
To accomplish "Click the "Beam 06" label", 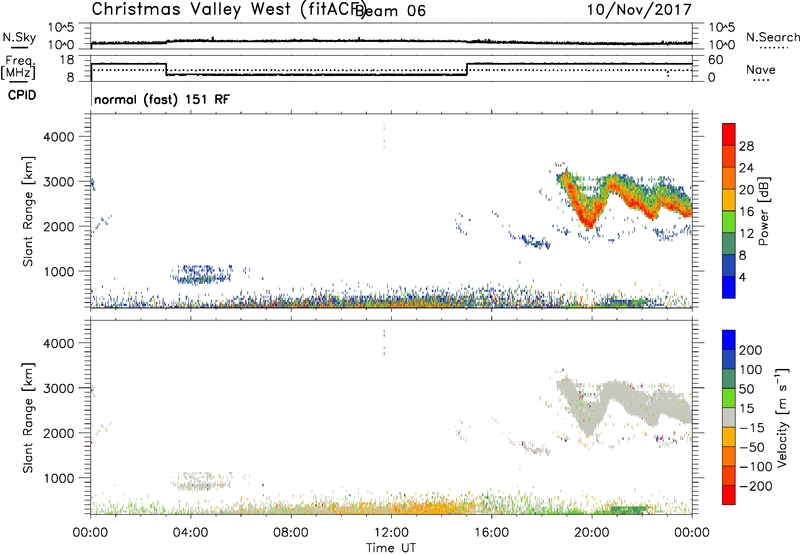I will [390, 11].
